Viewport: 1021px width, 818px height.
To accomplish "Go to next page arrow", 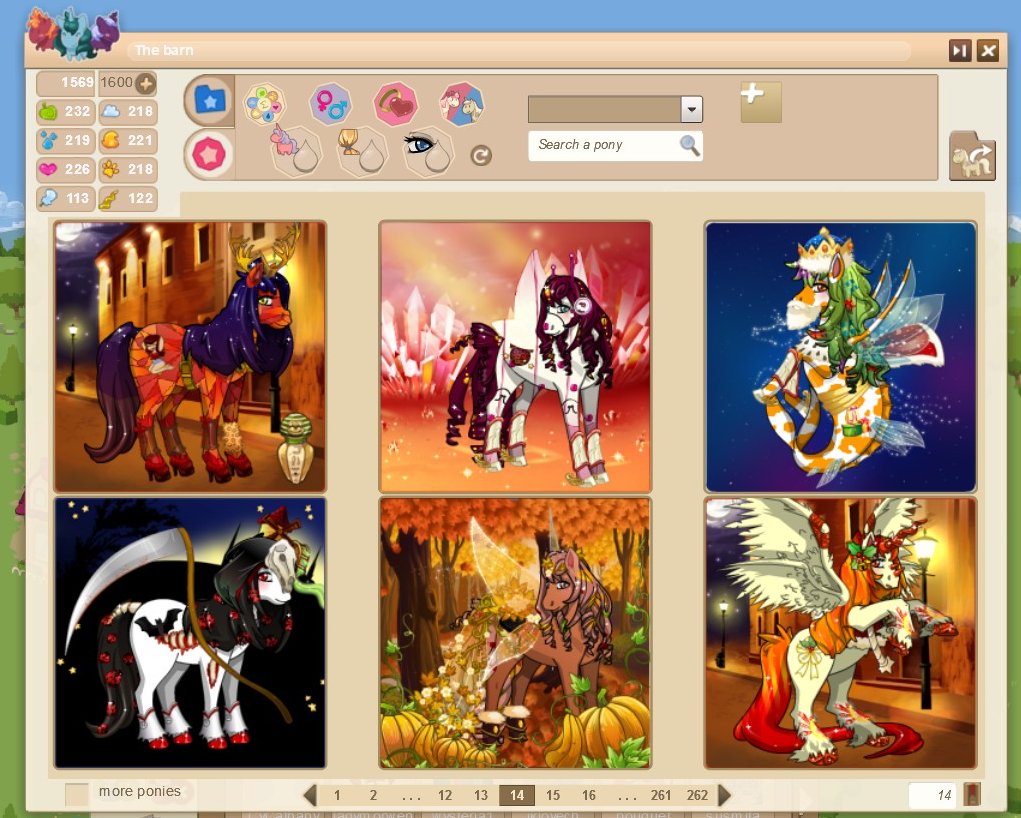I will point(724,795).
